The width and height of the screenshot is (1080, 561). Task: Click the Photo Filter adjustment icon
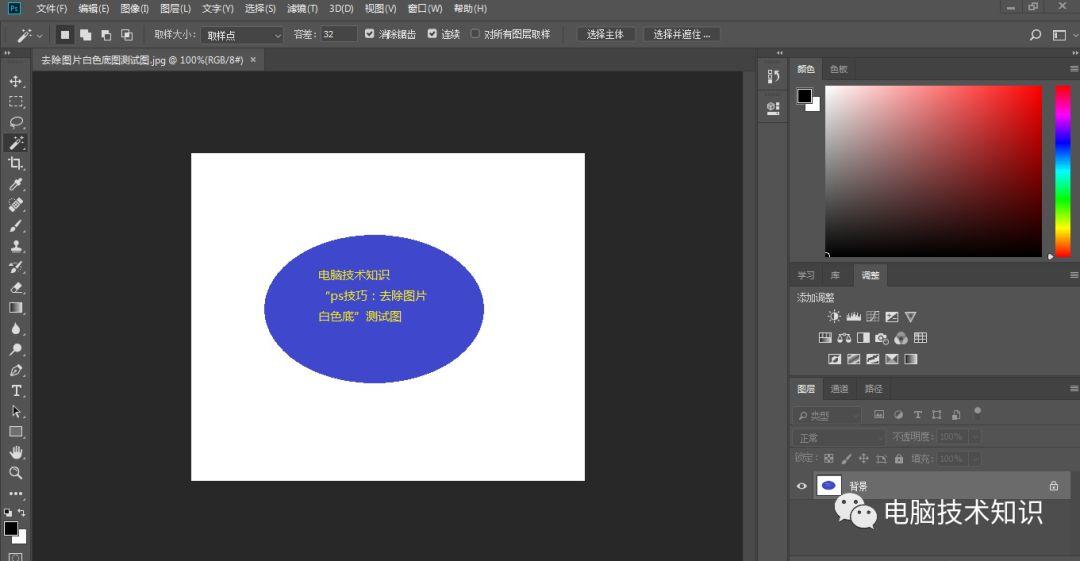pyautogui.click(x=882, y=338)
